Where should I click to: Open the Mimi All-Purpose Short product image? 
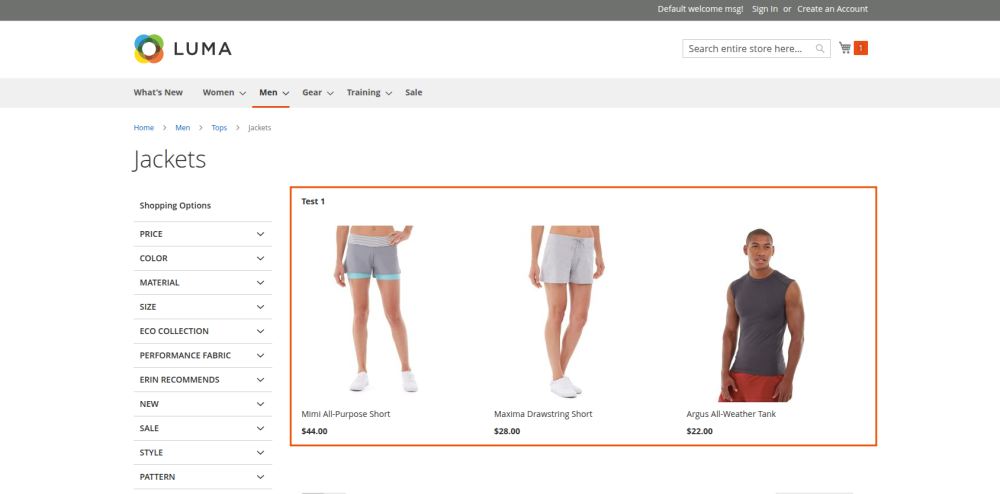[375, 312]
